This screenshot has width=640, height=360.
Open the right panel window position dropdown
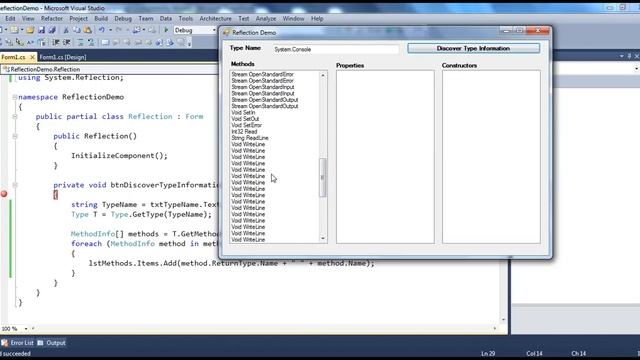[622, 56]
